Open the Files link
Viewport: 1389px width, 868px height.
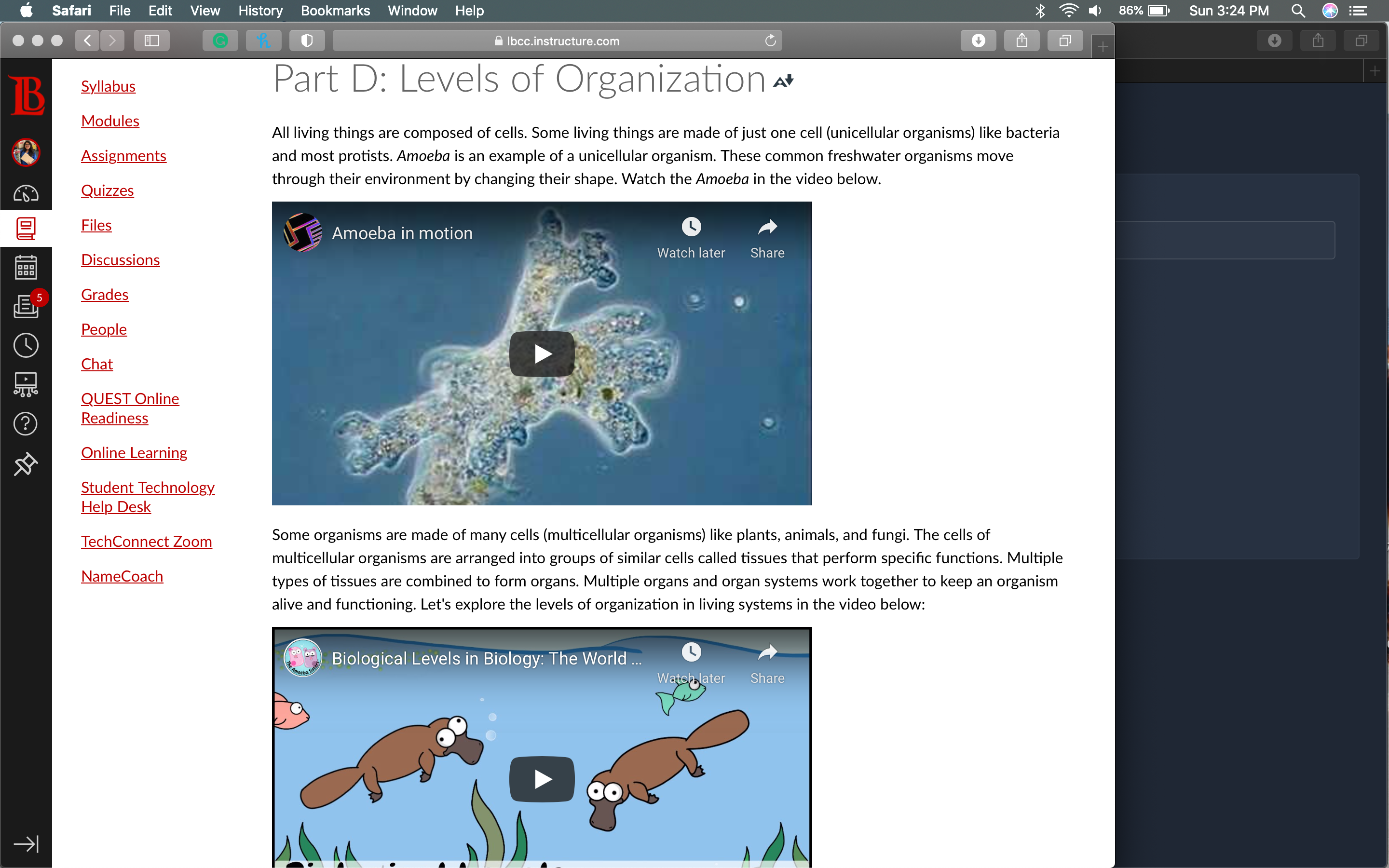pos(96,225)
